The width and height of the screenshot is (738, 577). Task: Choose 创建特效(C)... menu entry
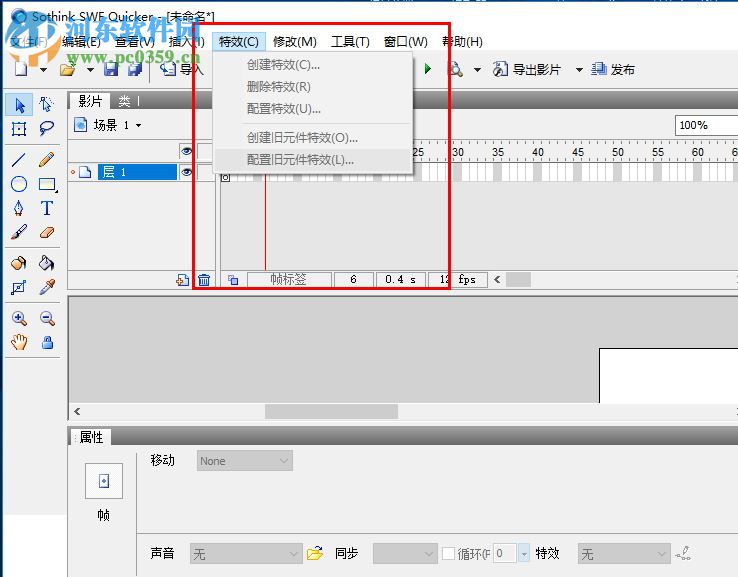click(313, 65)
